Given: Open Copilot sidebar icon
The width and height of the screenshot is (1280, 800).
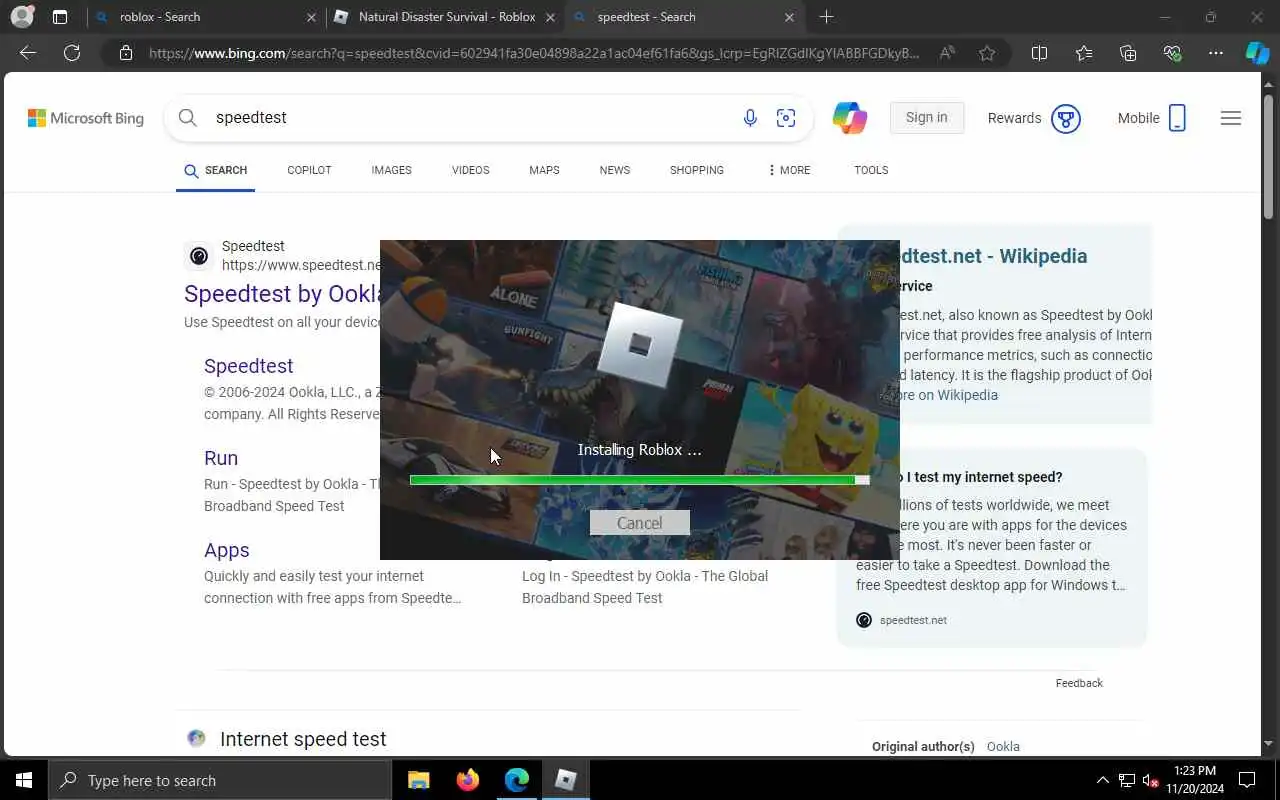Looking at the screenshot, I should tap(1257, 53).
